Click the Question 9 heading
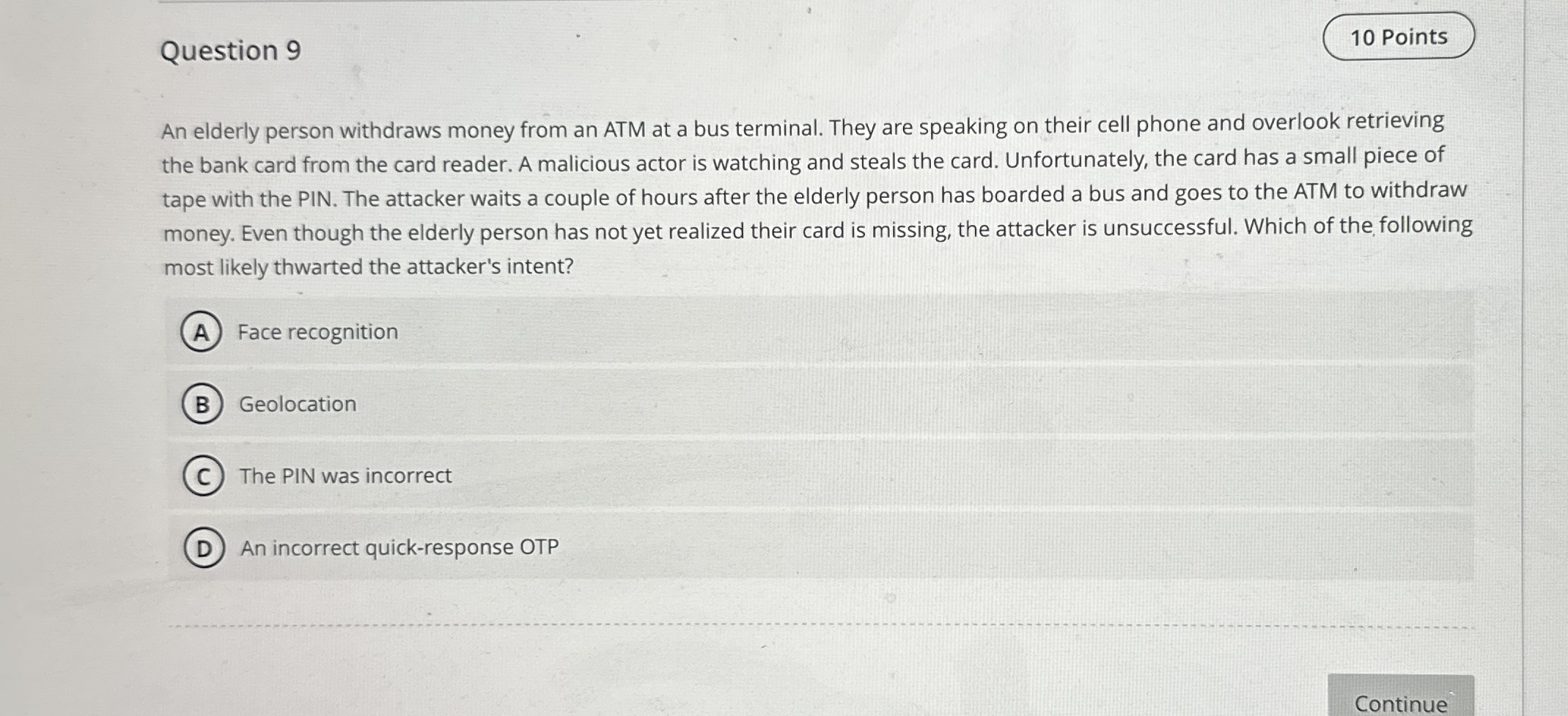The height and width of the screenshot is (716, 1568). coord(227,51)
